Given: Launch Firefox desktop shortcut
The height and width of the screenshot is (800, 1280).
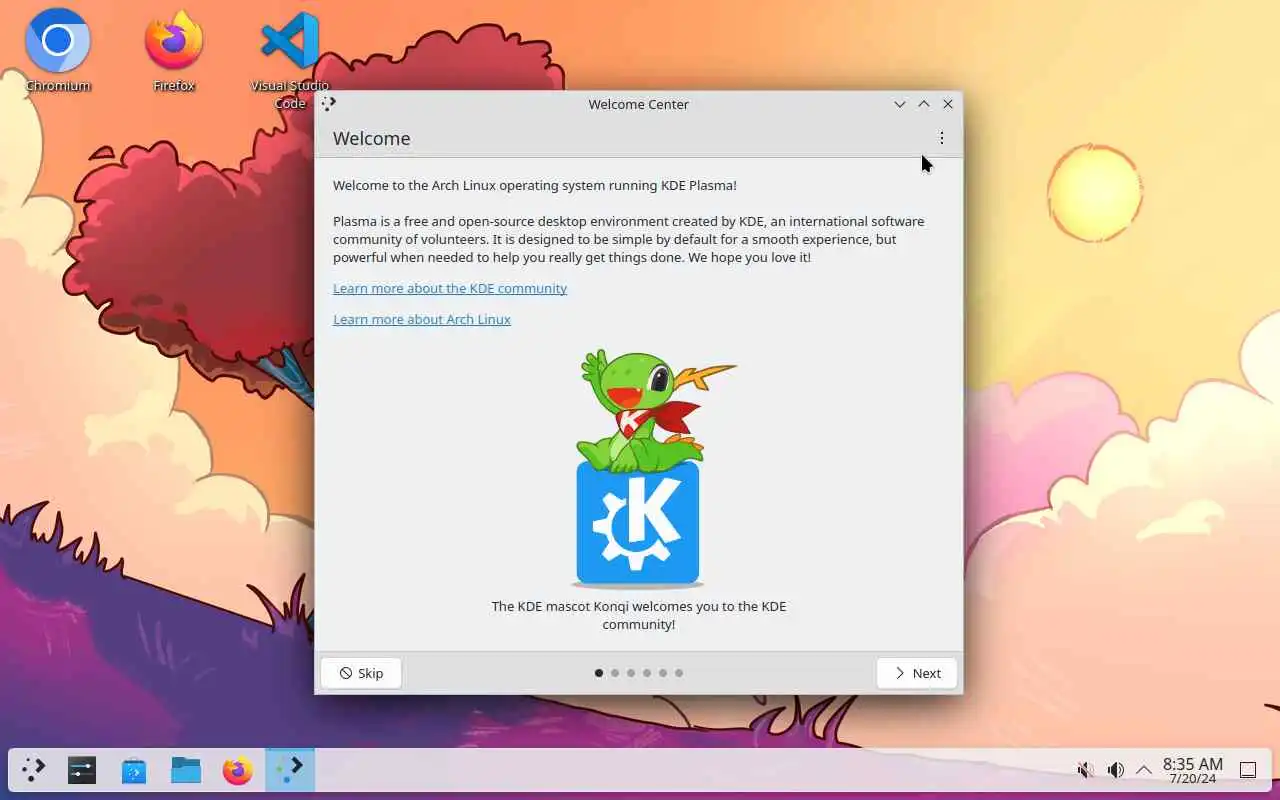Looking at the screenshot, I should click(x=174, y=50).
